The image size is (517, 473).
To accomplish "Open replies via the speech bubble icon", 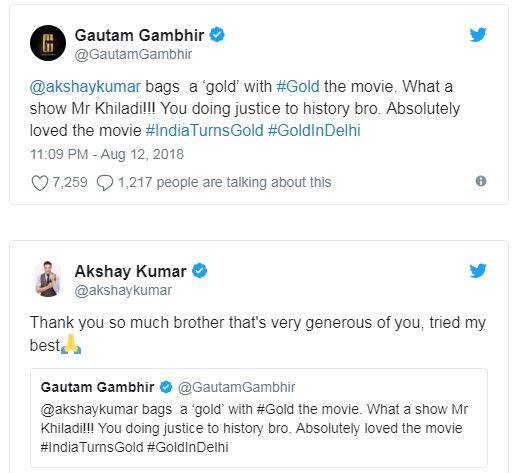I will click(x=105, y=183).
